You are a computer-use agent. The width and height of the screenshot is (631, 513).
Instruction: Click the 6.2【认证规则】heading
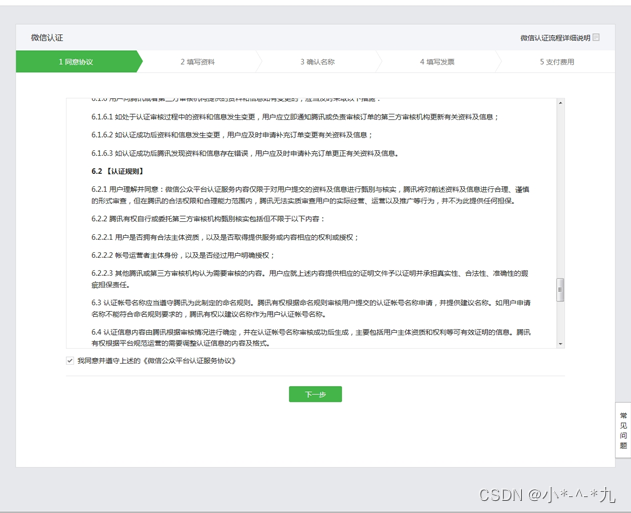[117, 171]
